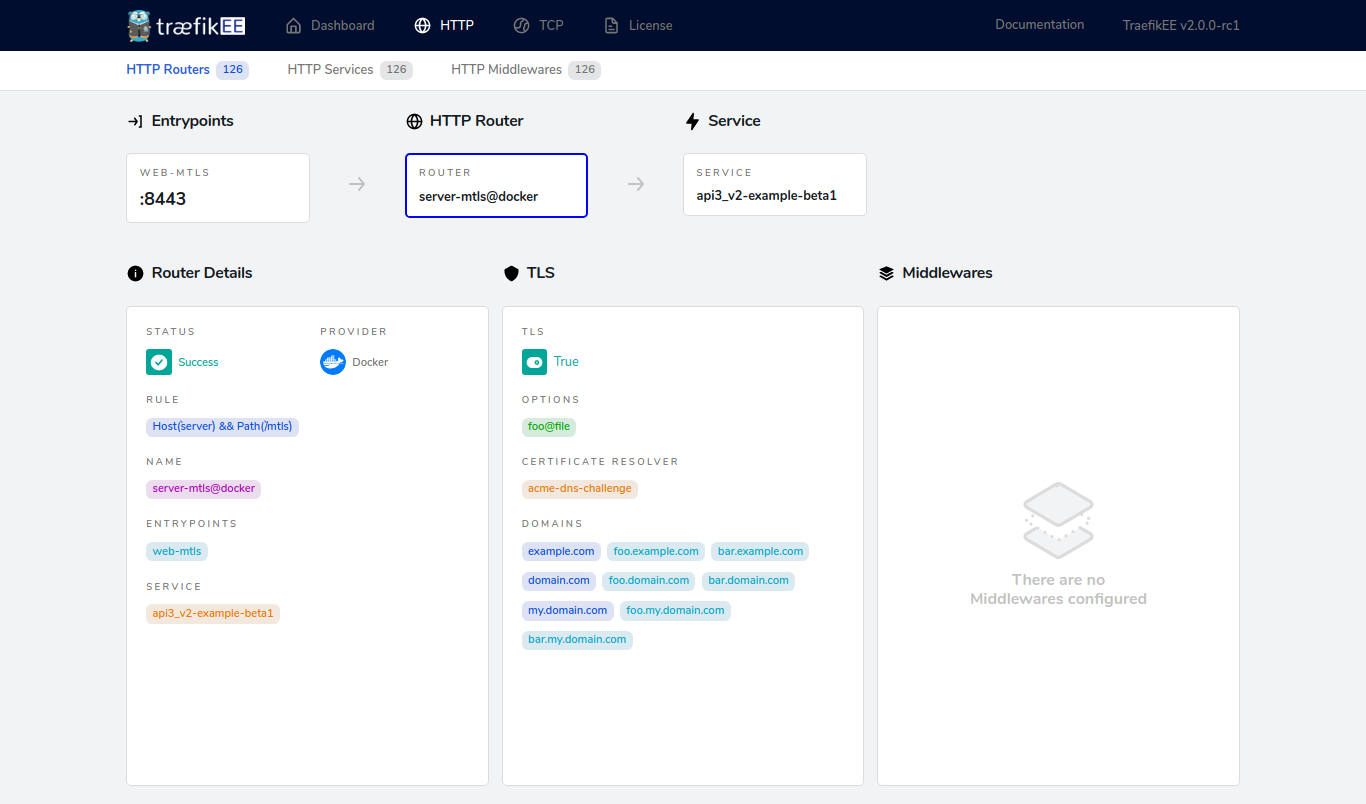The image size is (1366, 804).
Task: Click the Service lightning bolt icon
Action: pos(692,121)
